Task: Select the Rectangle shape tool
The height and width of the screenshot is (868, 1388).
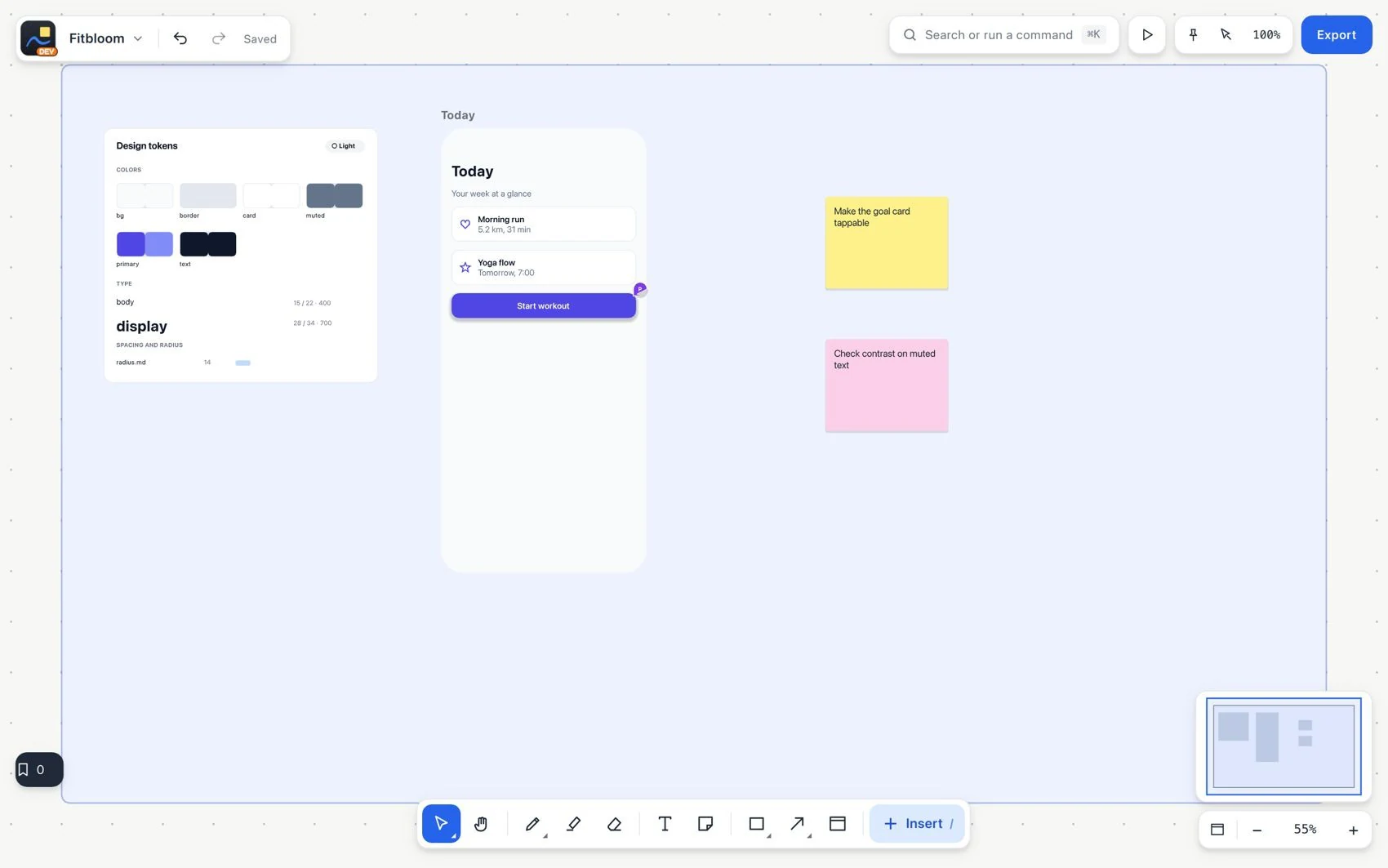Action: tap(757, 823)
